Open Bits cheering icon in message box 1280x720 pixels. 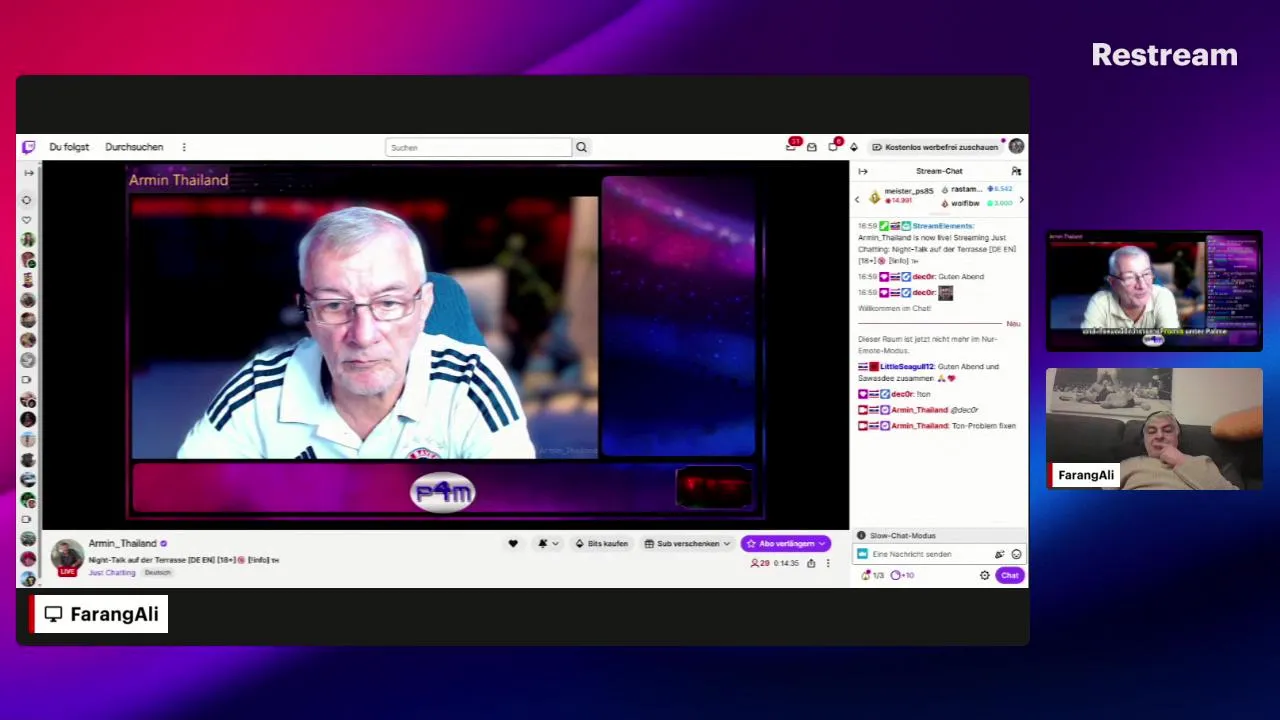999,554
